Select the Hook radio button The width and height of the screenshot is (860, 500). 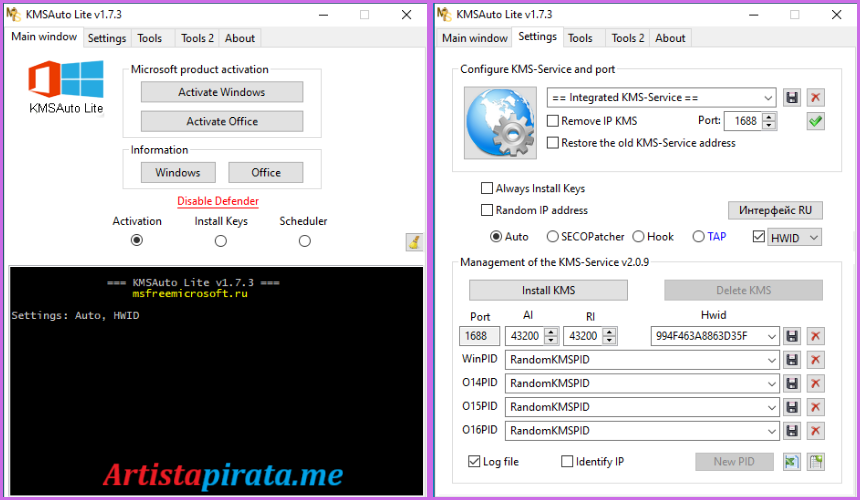tap(638, 236)
